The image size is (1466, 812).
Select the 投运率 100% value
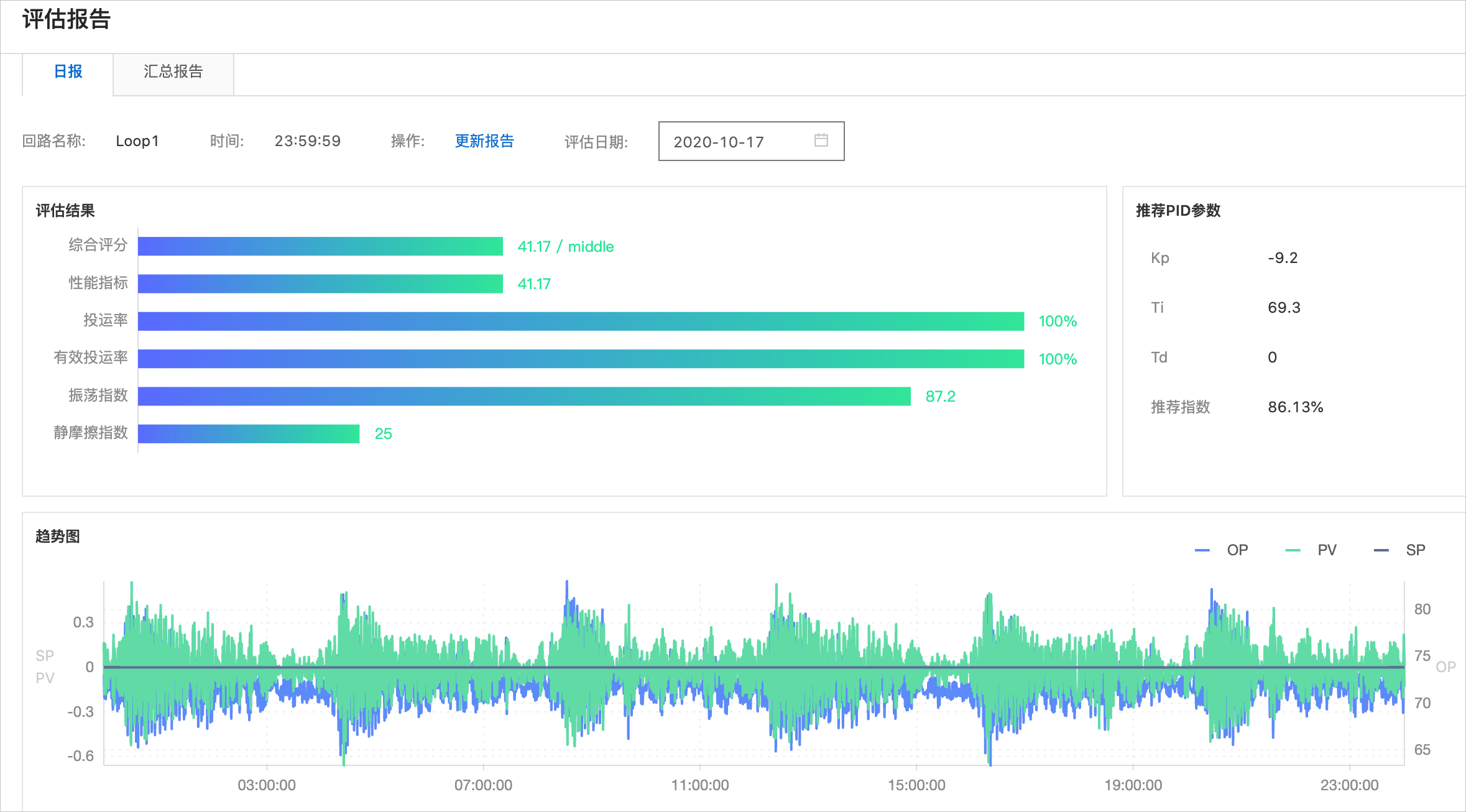1058,321
